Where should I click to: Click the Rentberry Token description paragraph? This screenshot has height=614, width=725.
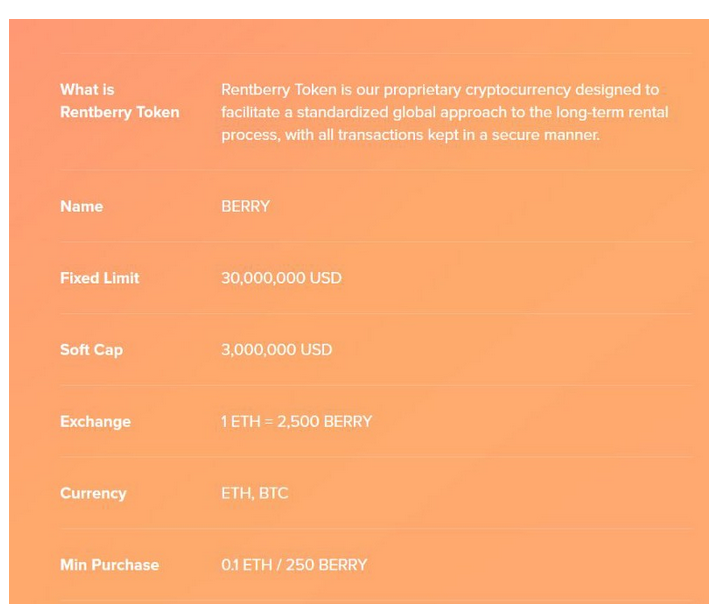(445, 112)
